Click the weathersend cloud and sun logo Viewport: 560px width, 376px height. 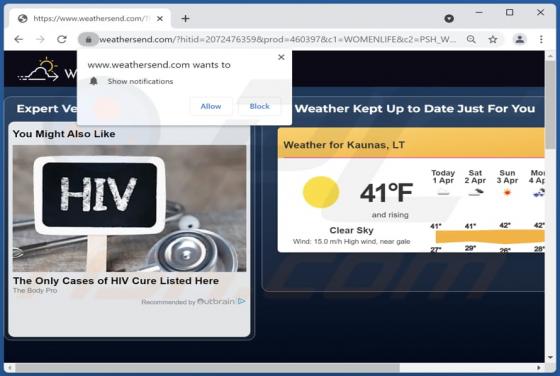tap(39, 69)
